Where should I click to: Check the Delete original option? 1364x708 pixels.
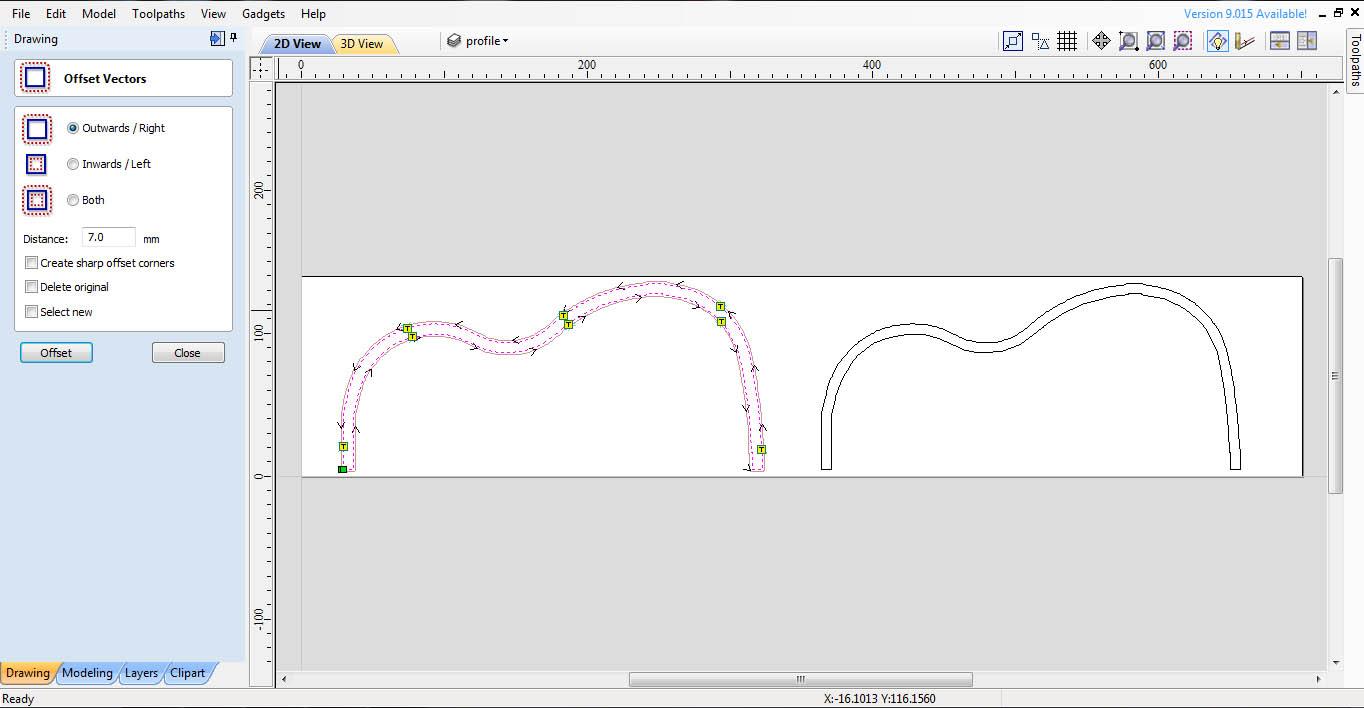tap(32, 287)
